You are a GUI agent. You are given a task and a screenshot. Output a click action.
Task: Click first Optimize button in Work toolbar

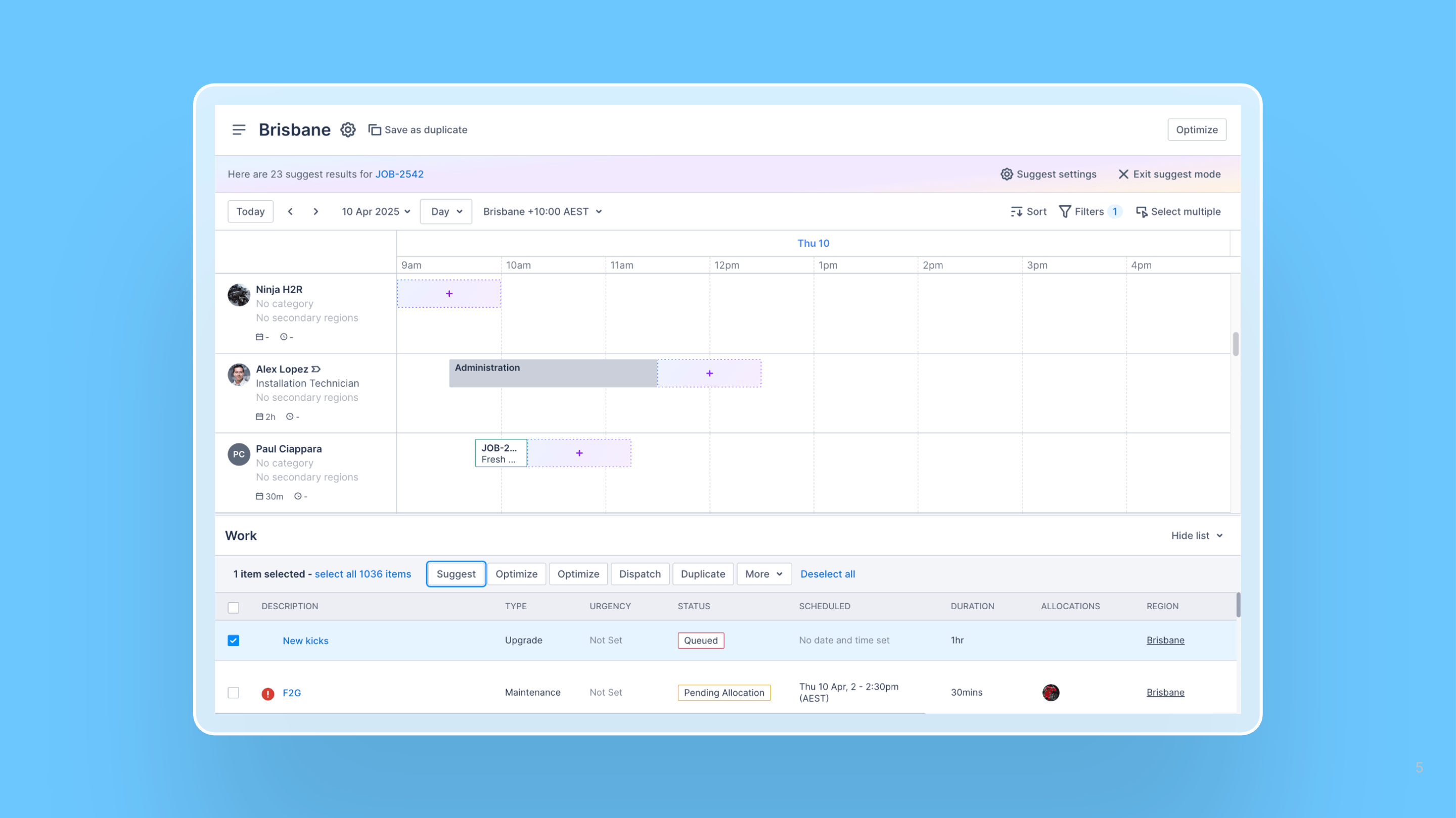click(x=517, y=574)
